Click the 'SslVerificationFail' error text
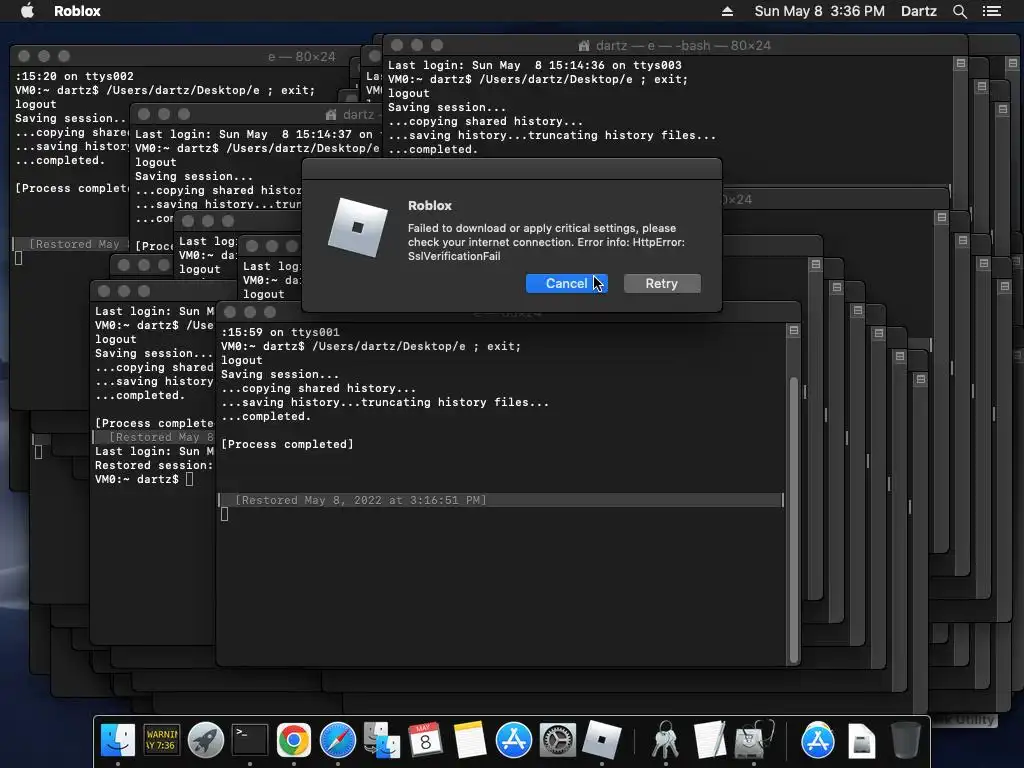 pyautogui.click(x=454, y=257)
